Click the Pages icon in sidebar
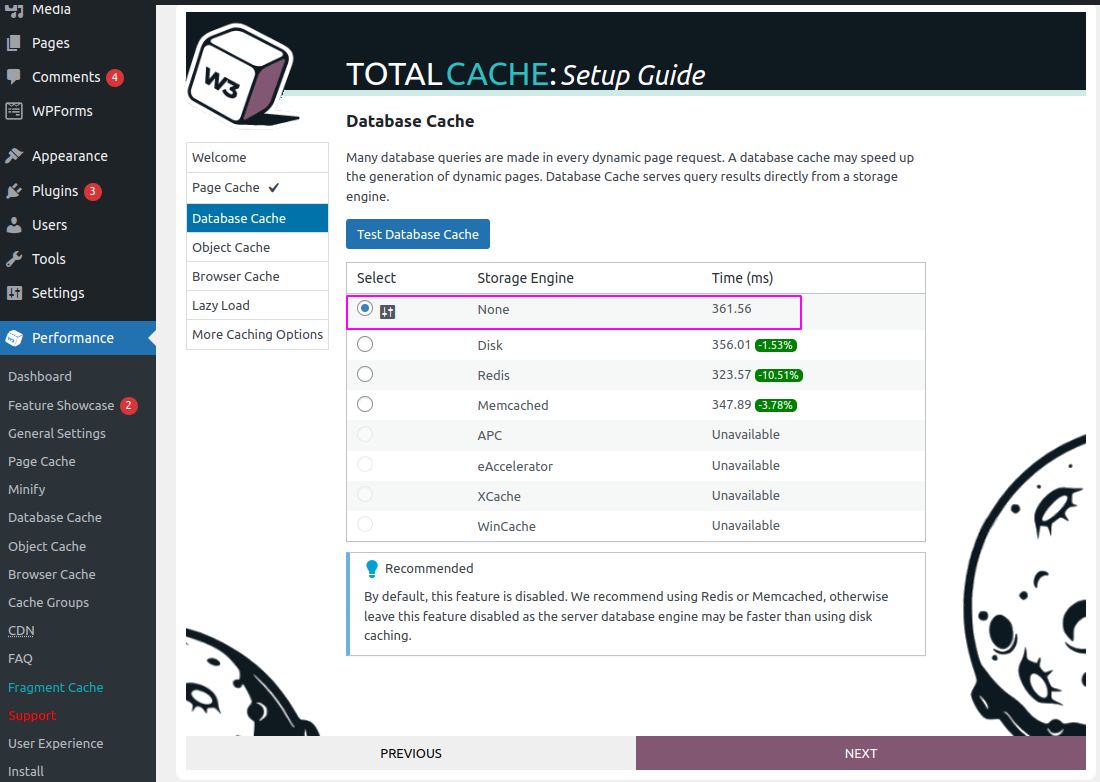Screen dimensions: 1100x782 (14, 43)
